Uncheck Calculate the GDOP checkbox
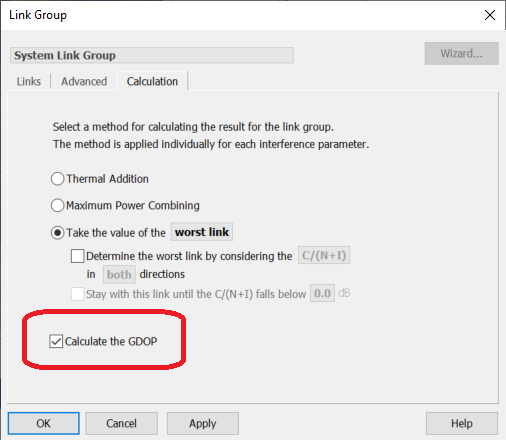This screenshot has width=506, height=440. coord(56,341)
